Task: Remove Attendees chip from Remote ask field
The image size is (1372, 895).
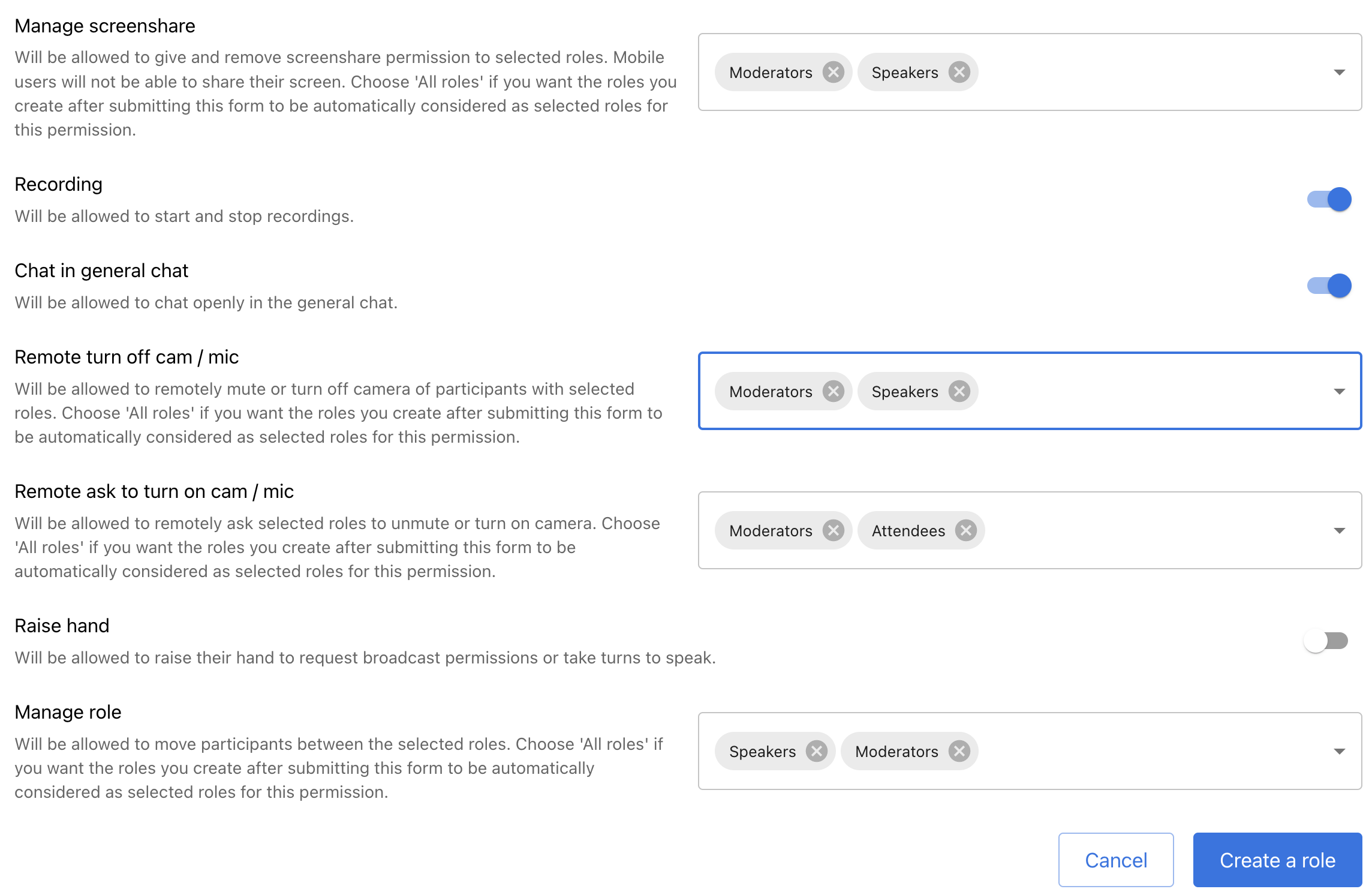Action: [x=965, y=531]
